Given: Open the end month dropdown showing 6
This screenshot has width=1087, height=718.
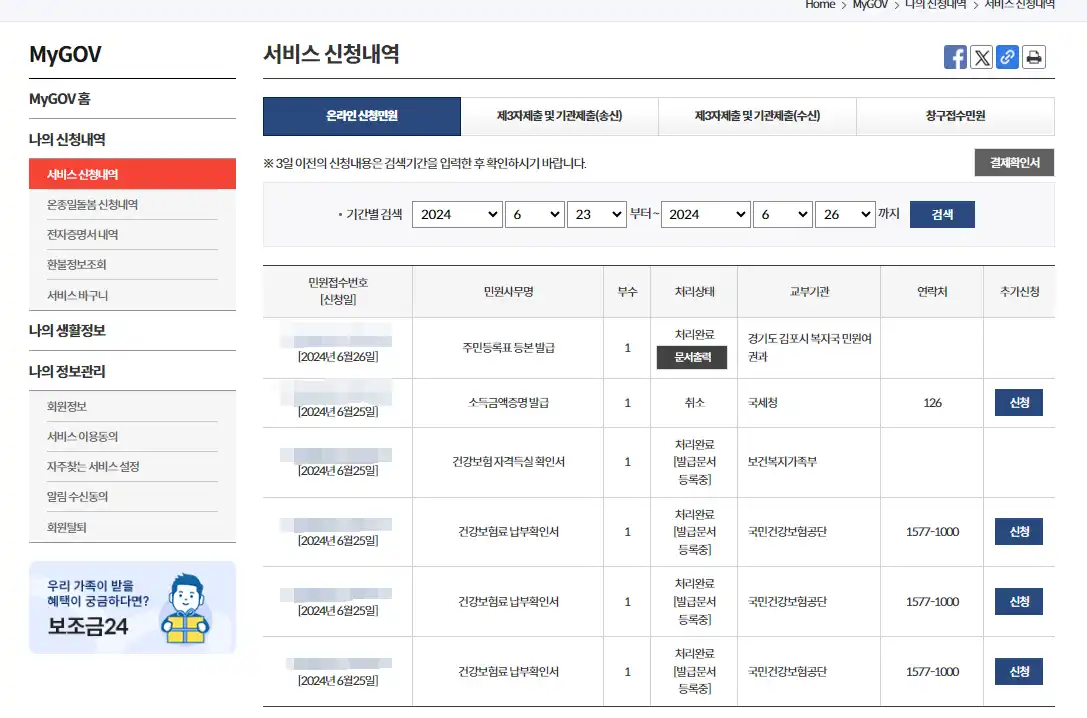Looking at the screenshot, I should tap(783, 213).
